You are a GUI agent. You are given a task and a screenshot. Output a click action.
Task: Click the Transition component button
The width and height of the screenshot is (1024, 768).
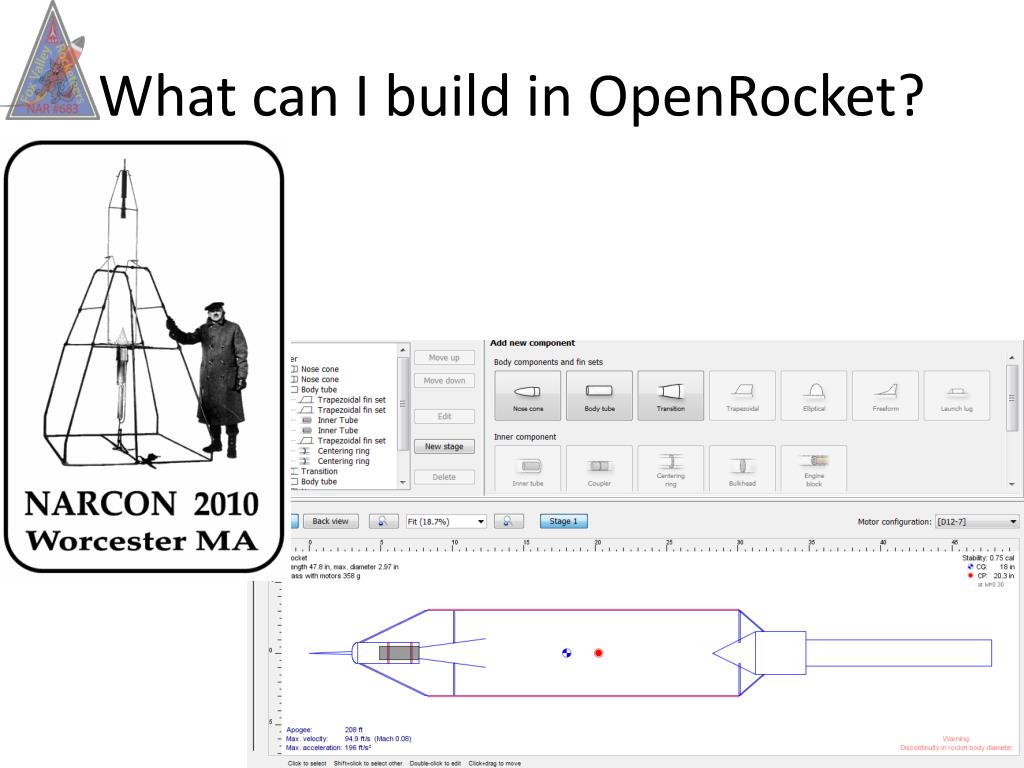pyautogui.click(x=671, y=395)
